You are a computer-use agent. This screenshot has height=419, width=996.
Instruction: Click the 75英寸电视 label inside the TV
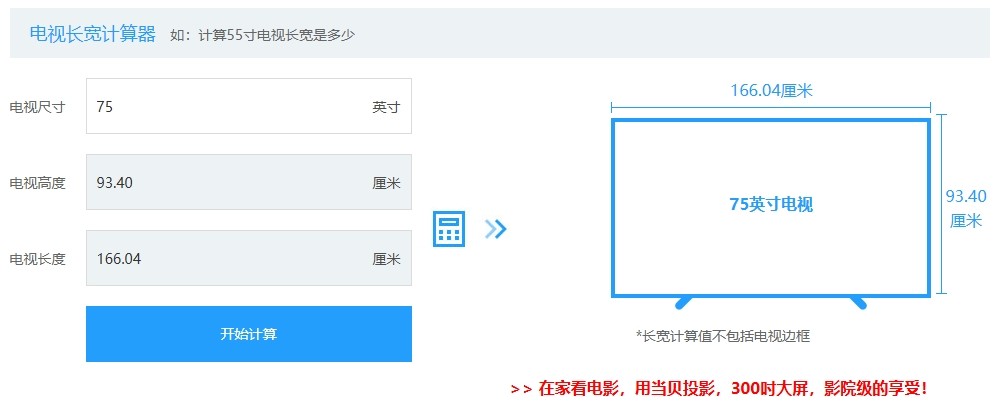point(771,204)
